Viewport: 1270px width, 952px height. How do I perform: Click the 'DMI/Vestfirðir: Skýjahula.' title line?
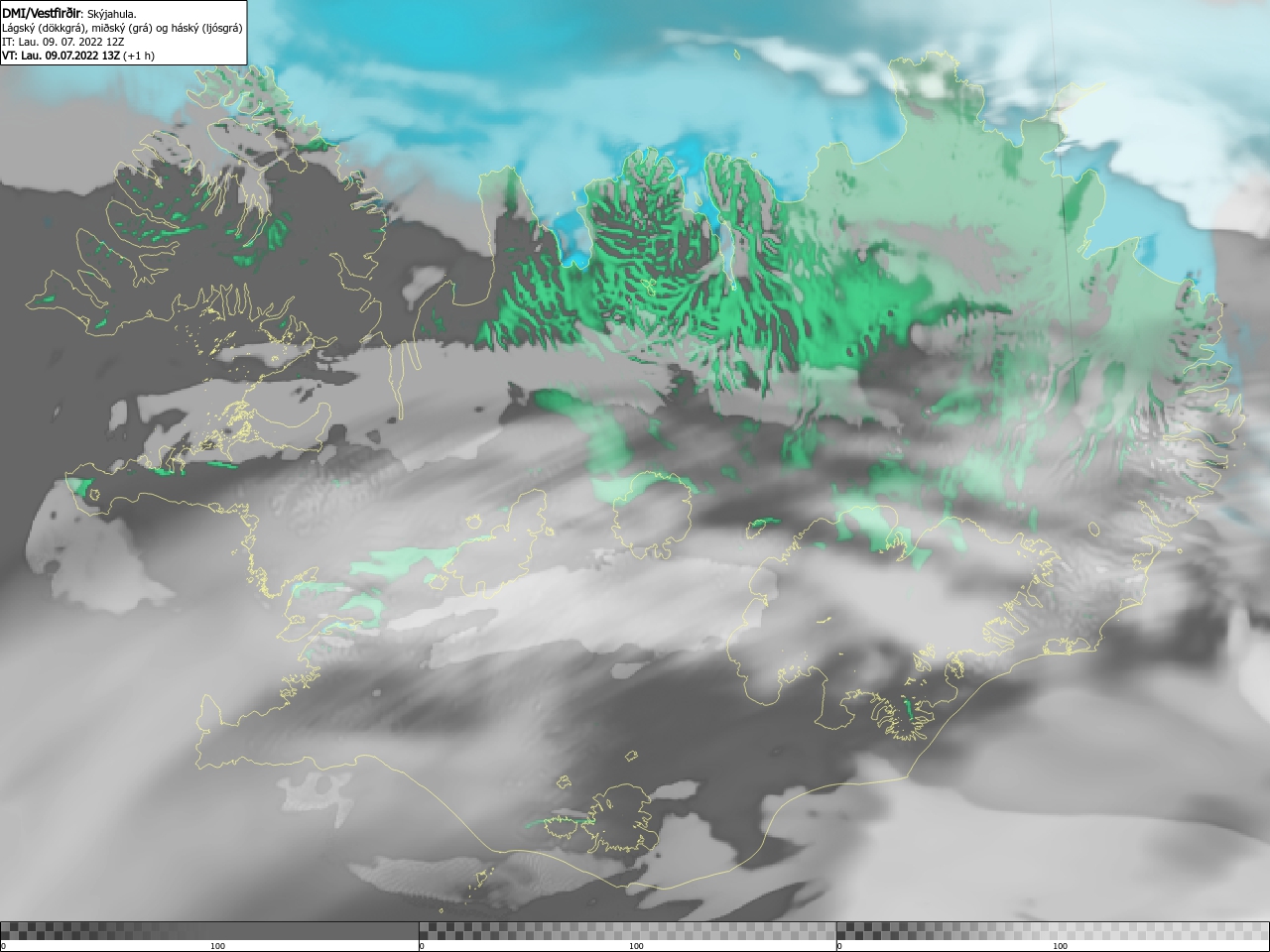[x=69, y=14]
